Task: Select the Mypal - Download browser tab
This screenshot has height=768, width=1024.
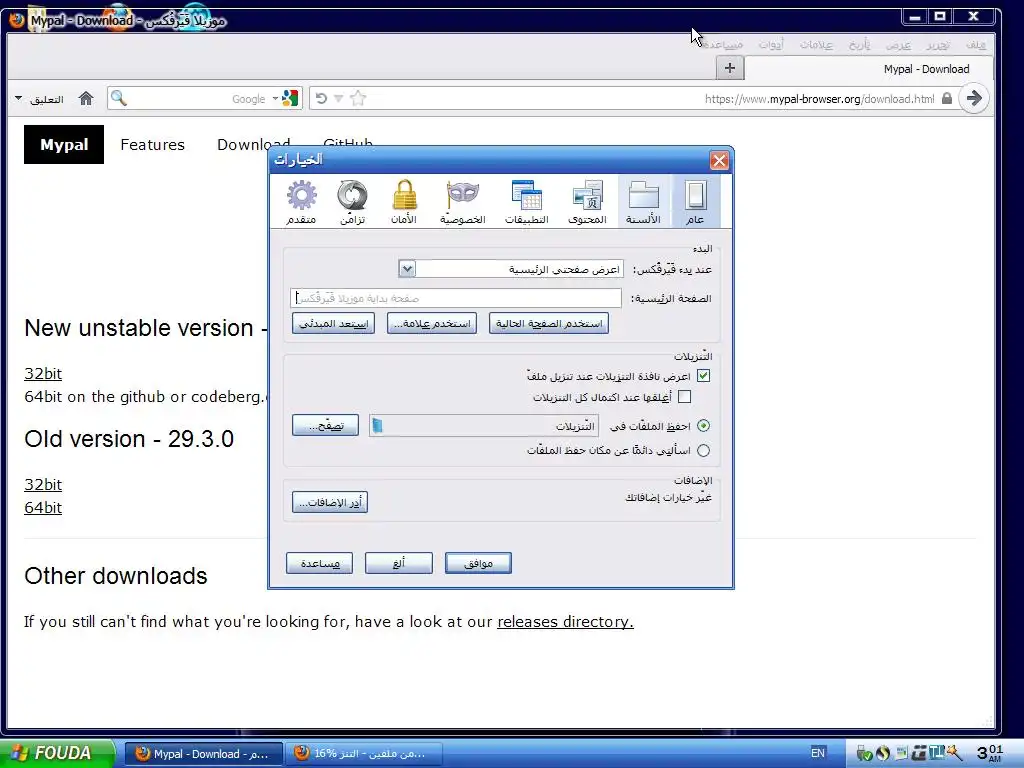Action: 869,69
